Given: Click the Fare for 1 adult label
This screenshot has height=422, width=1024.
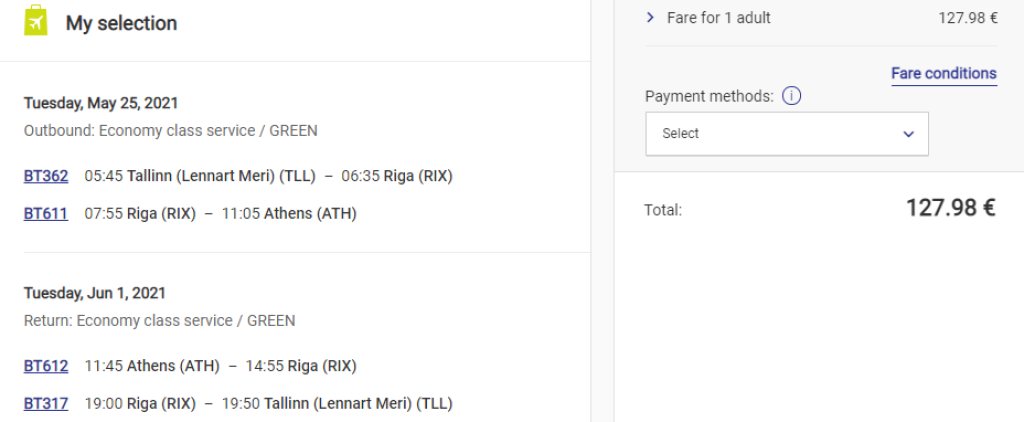Looking at the screenshot, I should click(x=718, y=17).
